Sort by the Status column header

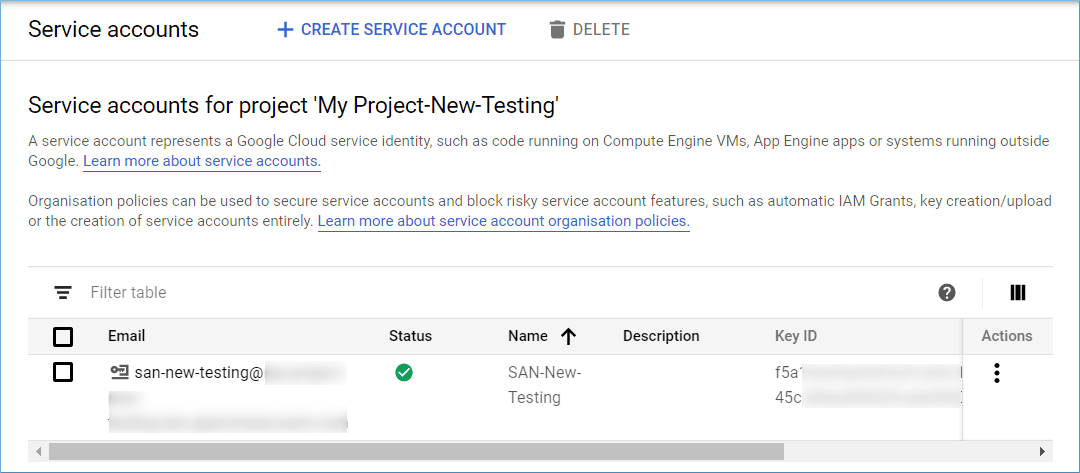click(x=411, y=336)
